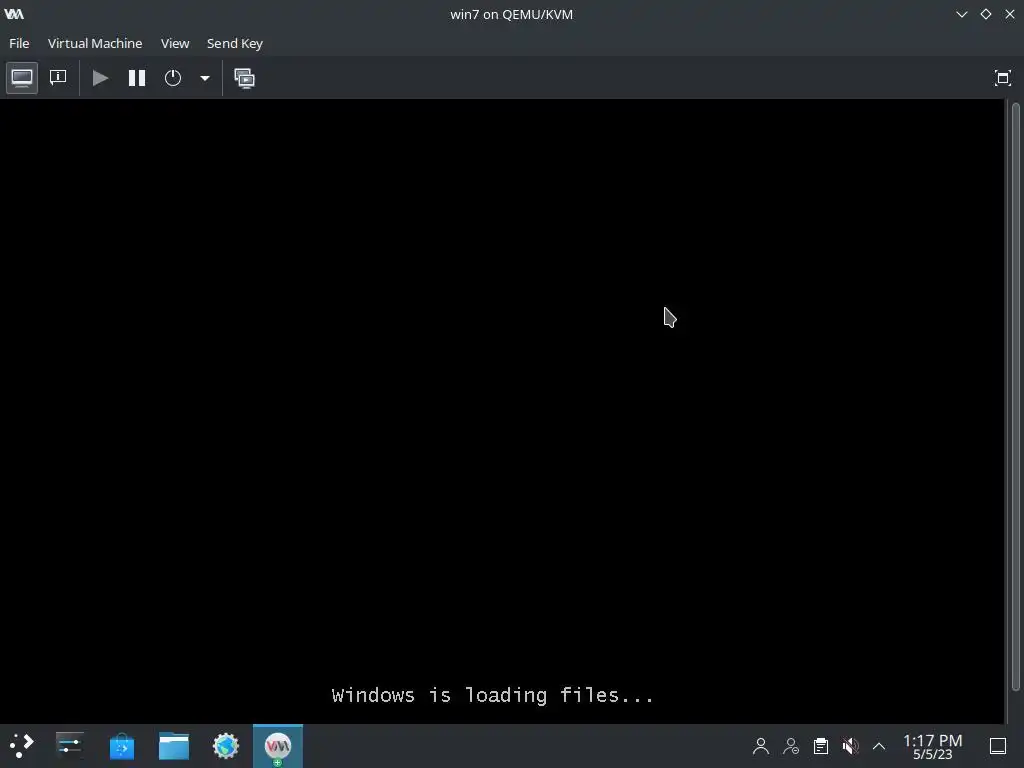Viewport: 1024px width, 768px height.
Task: Launch the web browser from taskbar
Action: coord(226,746)
